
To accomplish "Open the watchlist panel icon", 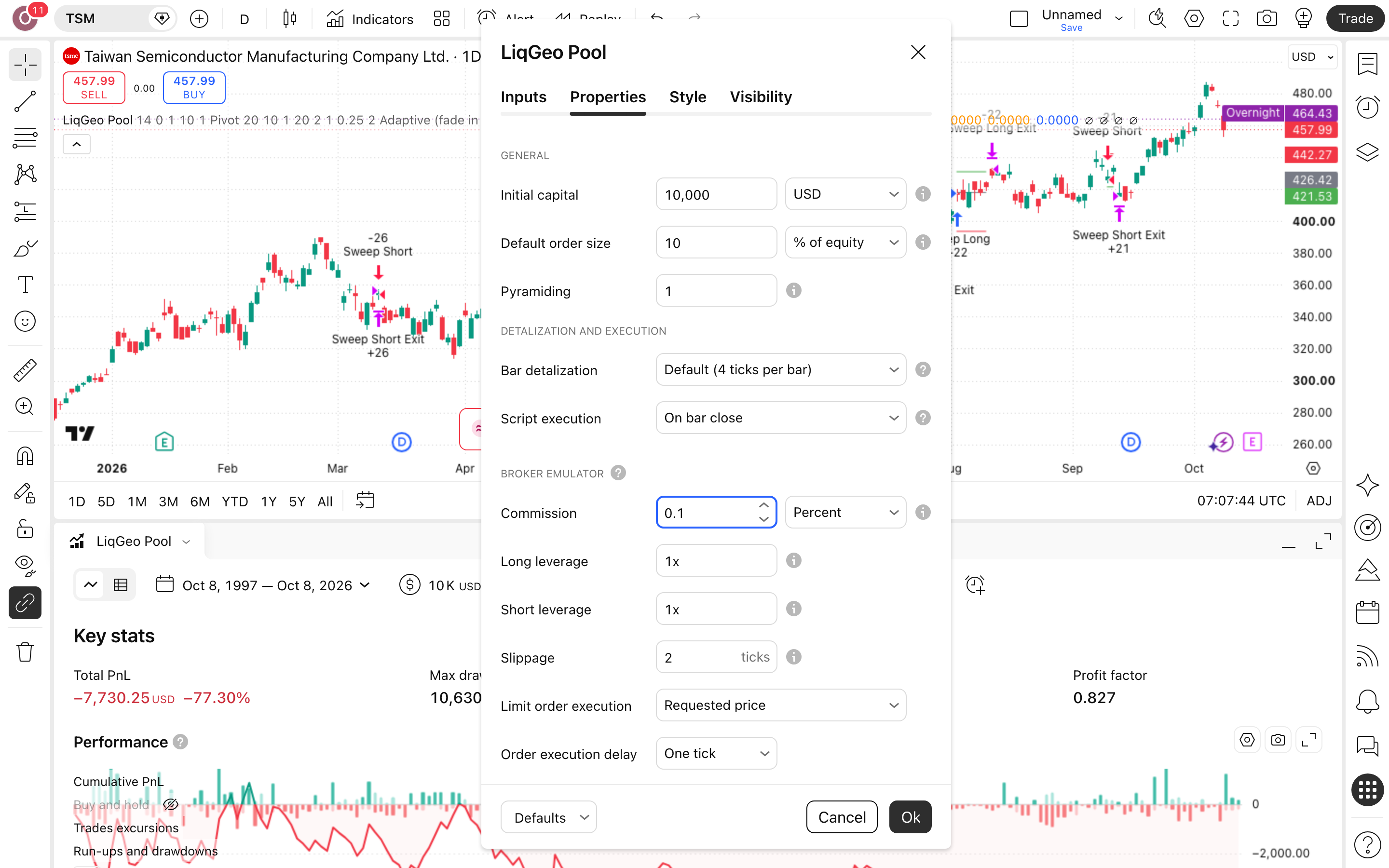I will [x=1368, y=63].
